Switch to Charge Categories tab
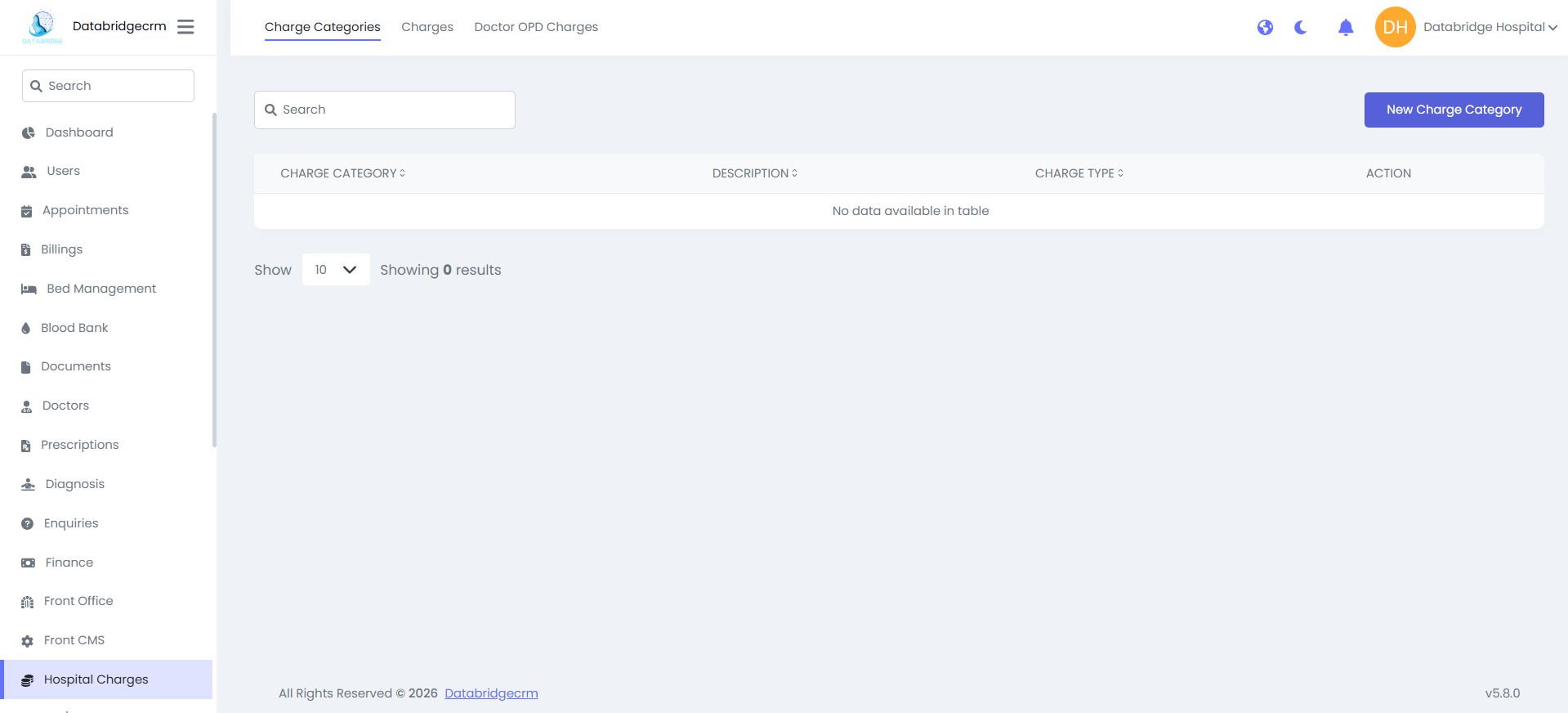This screenshot has width=1568, height=713. [322, 27]
